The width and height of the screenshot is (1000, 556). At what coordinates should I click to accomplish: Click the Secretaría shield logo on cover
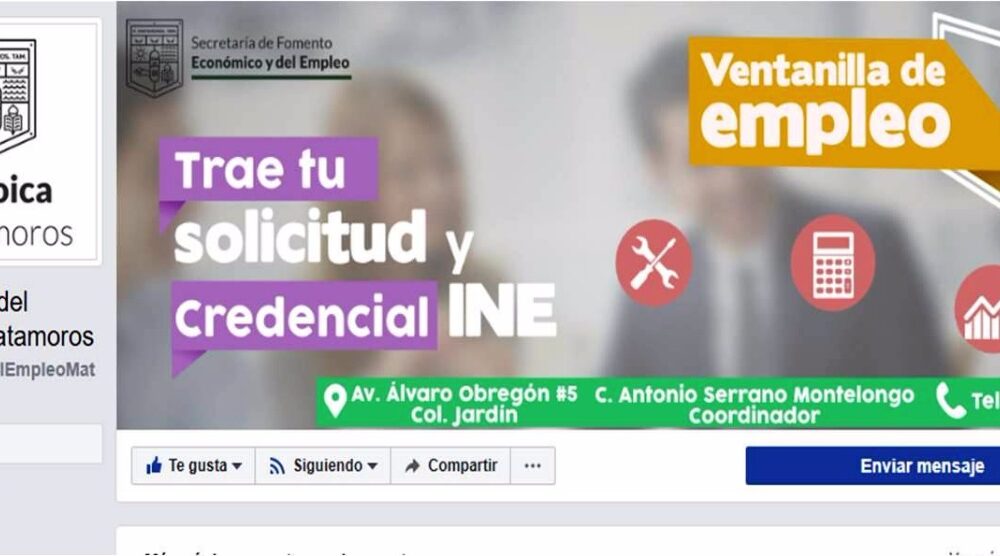pyautogui.click(x=154, y=57)
